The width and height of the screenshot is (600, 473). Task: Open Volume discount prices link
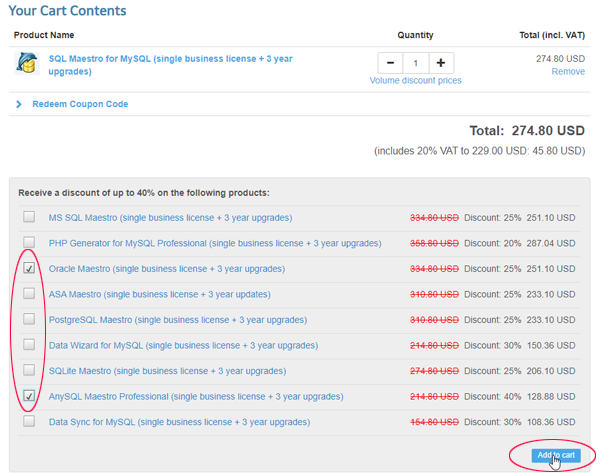416,80
